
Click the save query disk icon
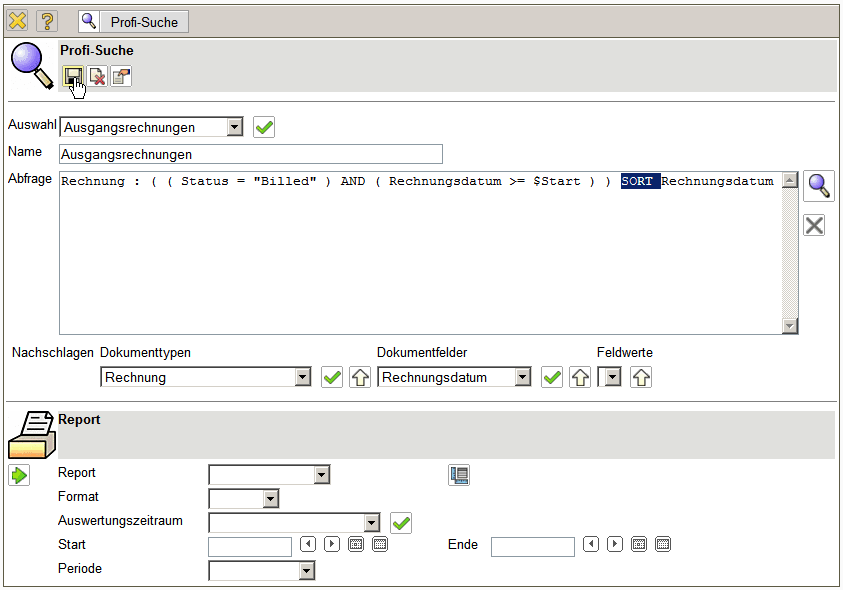(x=72, y=76)
